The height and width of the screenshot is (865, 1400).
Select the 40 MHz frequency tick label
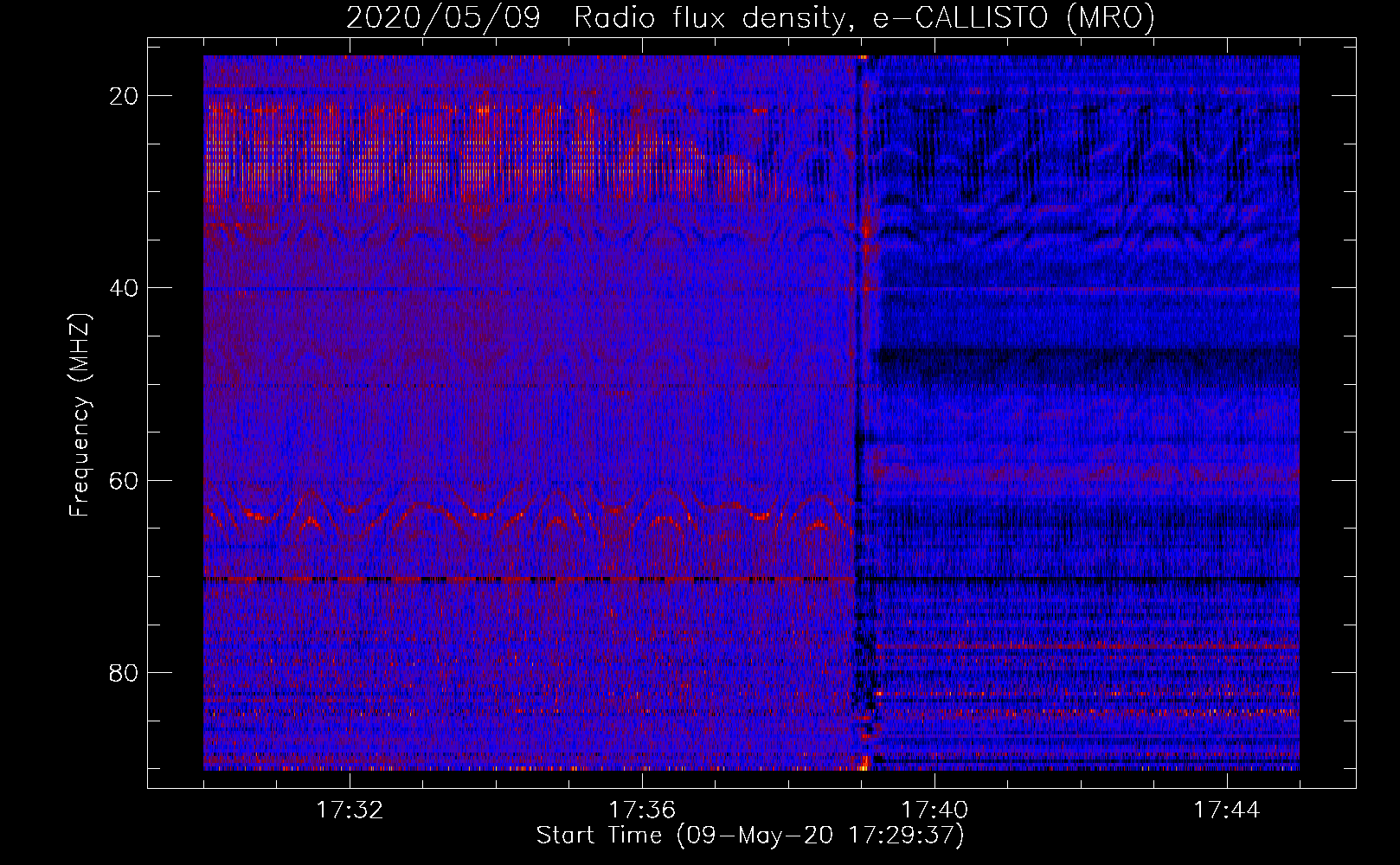click(125, 288)
